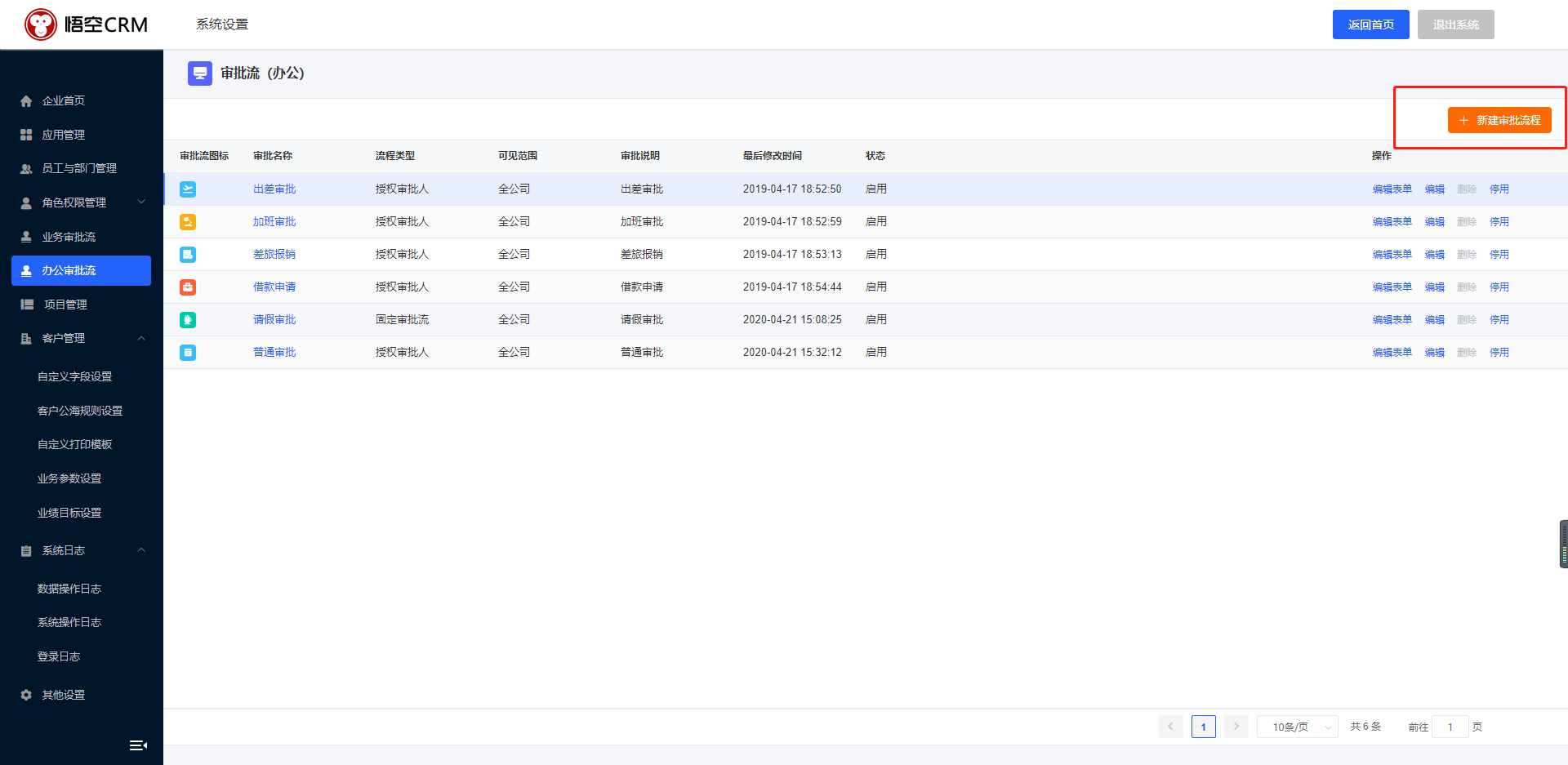The width and height of the screenshot is (1568, 765).
Task: Click the 审批流 page header icon
Action: point(200,73)
